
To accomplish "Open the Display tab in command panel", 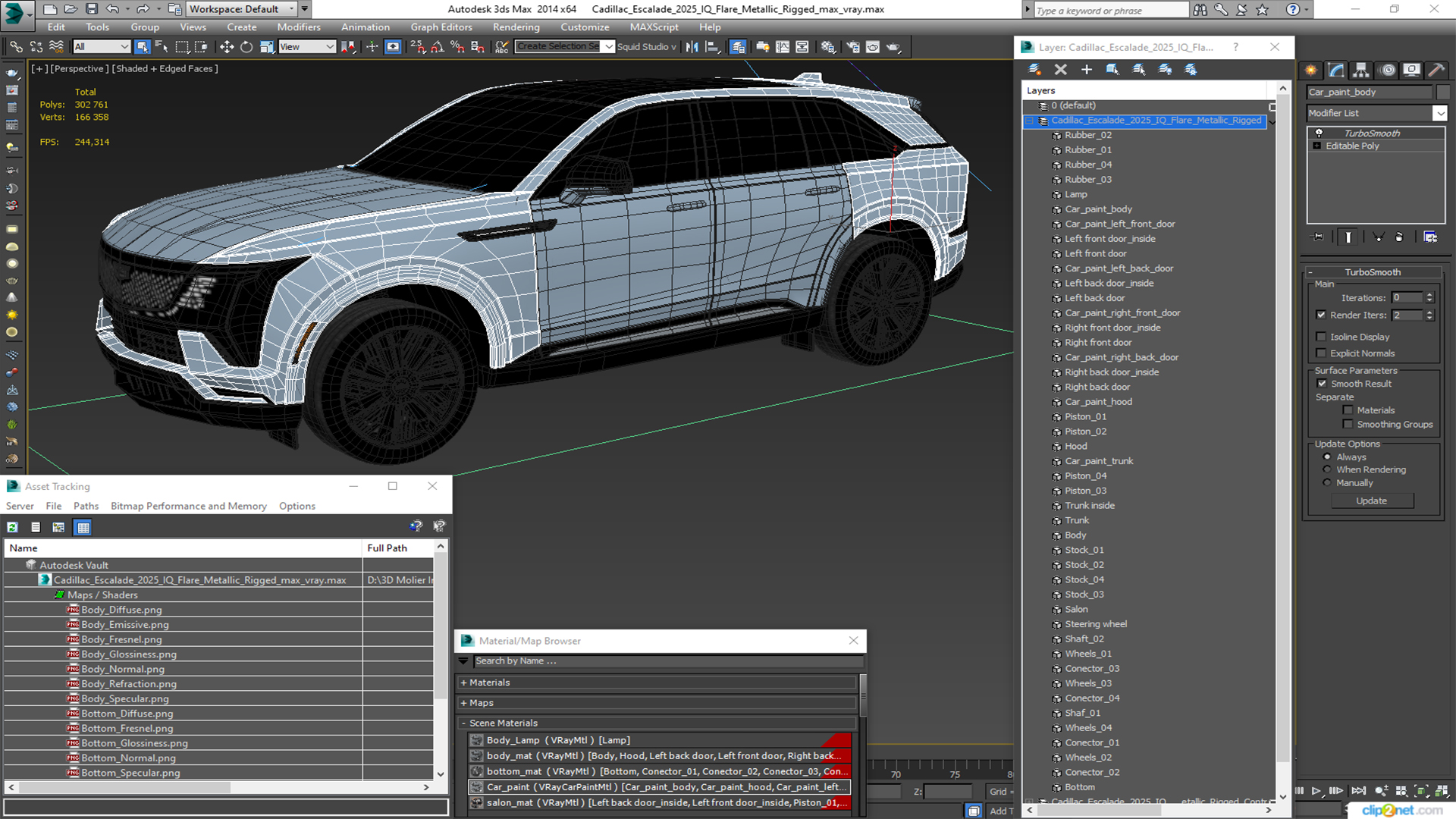I will click(x=1411, y=70).
